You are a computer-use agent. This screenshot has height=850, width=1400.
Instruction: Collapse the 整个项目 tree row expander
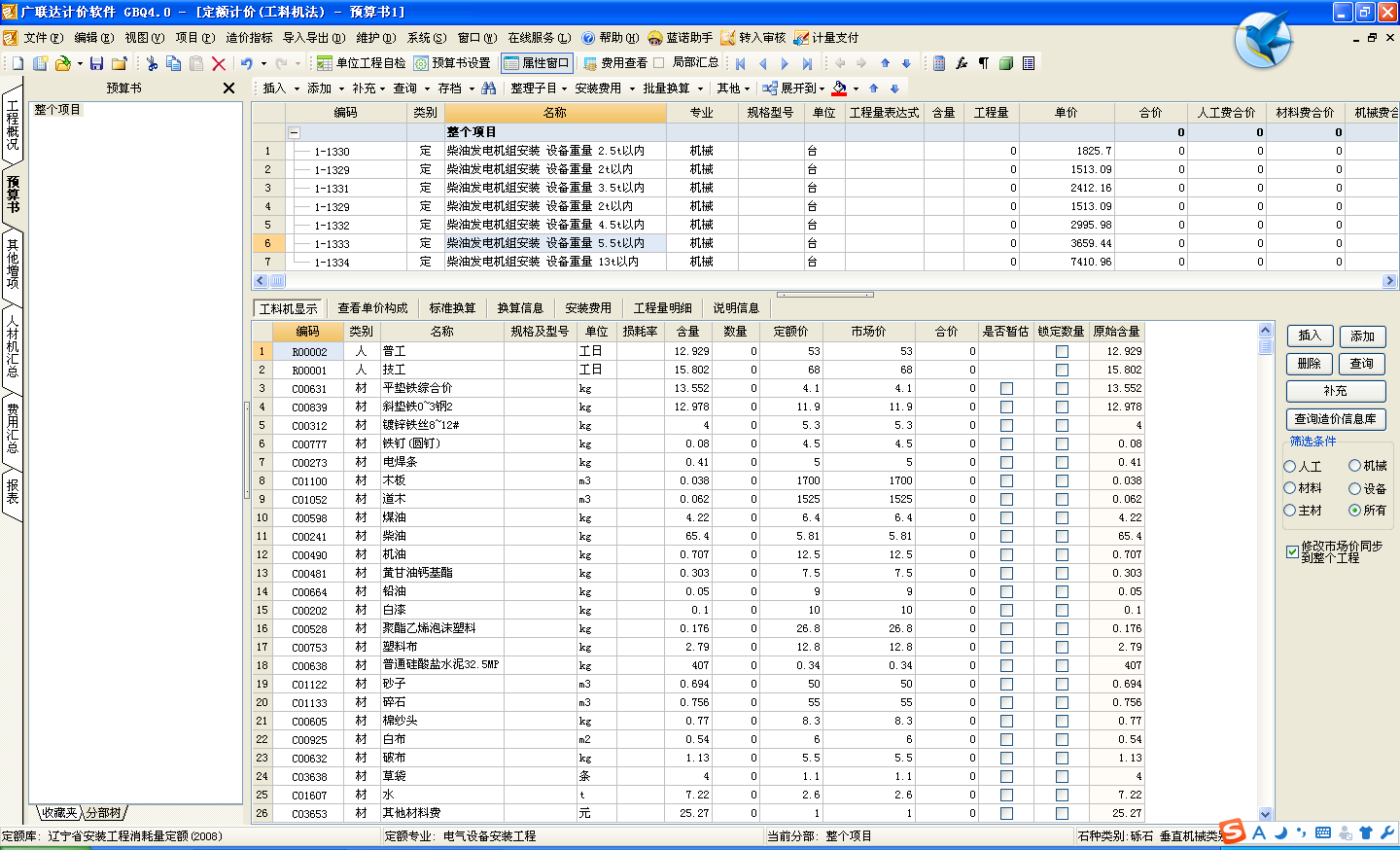click(x=294, y=132)
